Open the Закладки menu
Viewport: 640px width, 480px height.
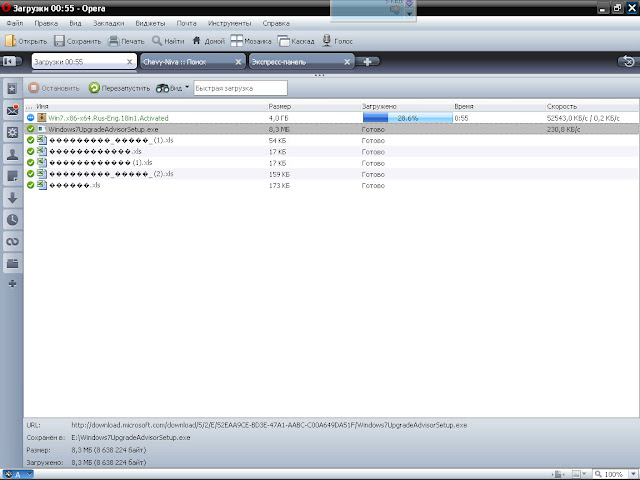[x=109, y=23]
